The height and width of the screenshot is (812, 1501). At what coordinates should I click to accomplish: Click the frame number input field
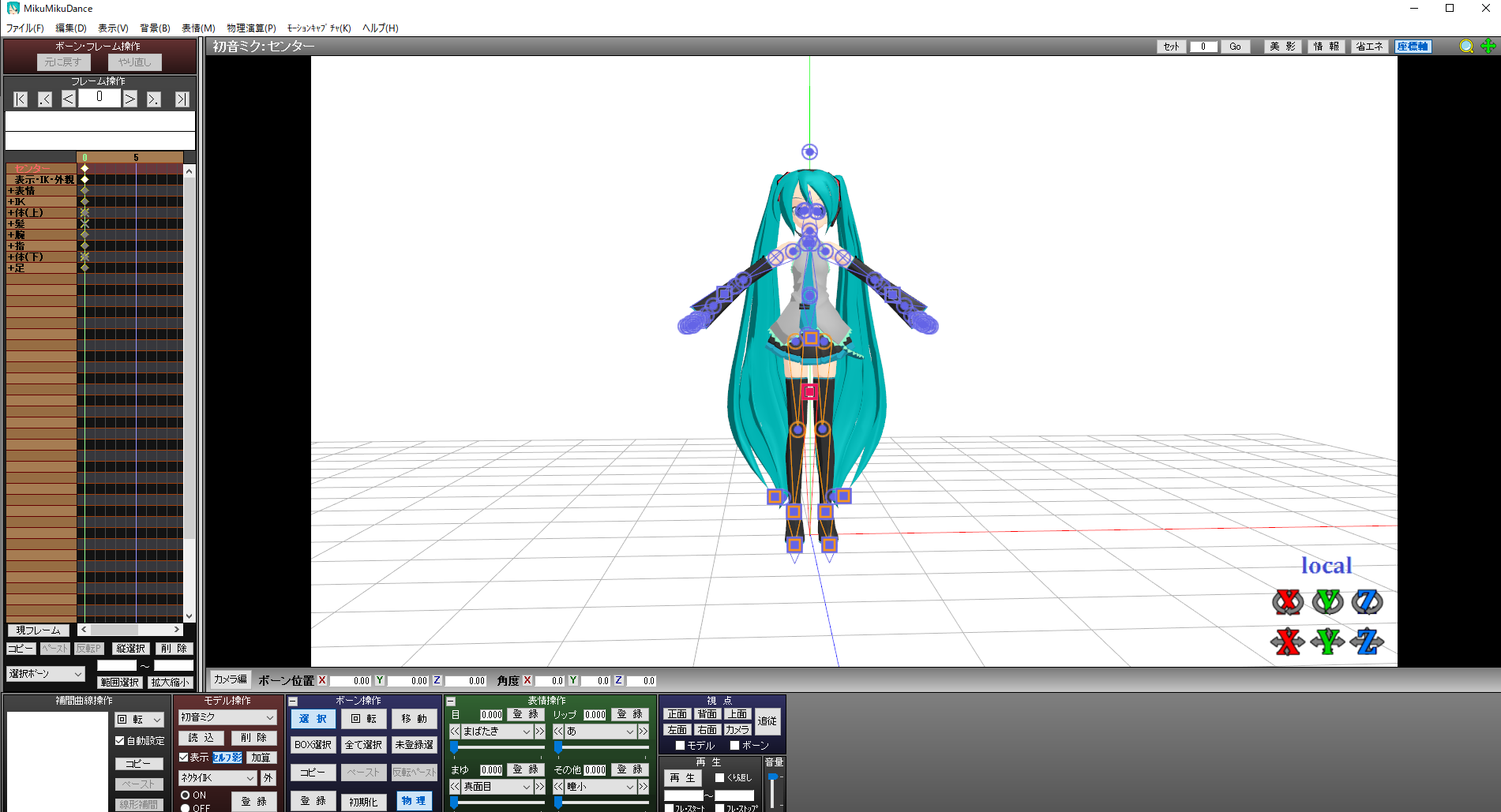pos(99,97)
